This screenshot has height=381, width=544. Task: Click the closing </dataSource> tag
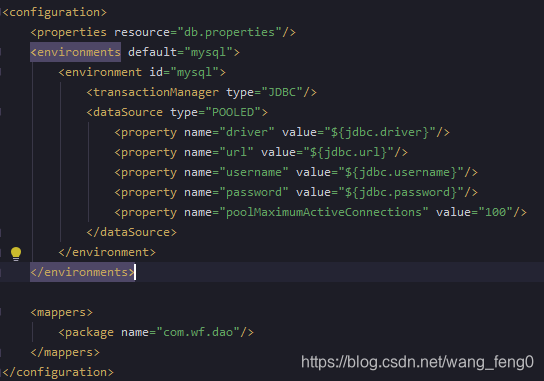131,232
